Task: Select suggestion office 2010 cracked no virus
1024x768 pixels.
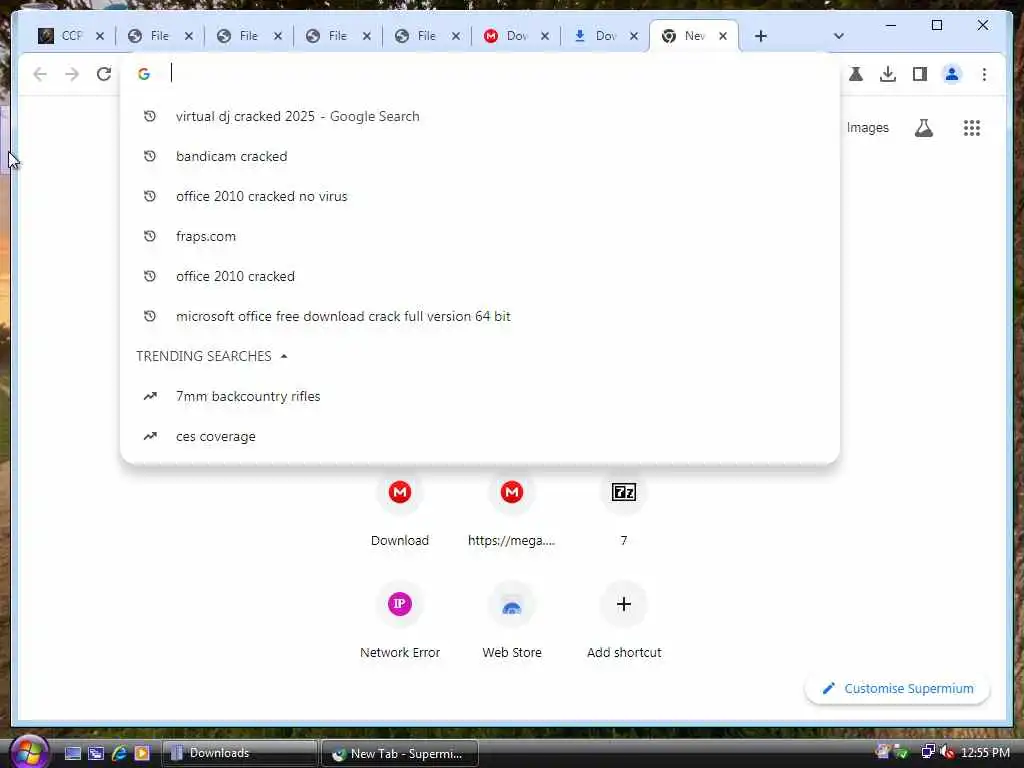Action: click(480, 196)
